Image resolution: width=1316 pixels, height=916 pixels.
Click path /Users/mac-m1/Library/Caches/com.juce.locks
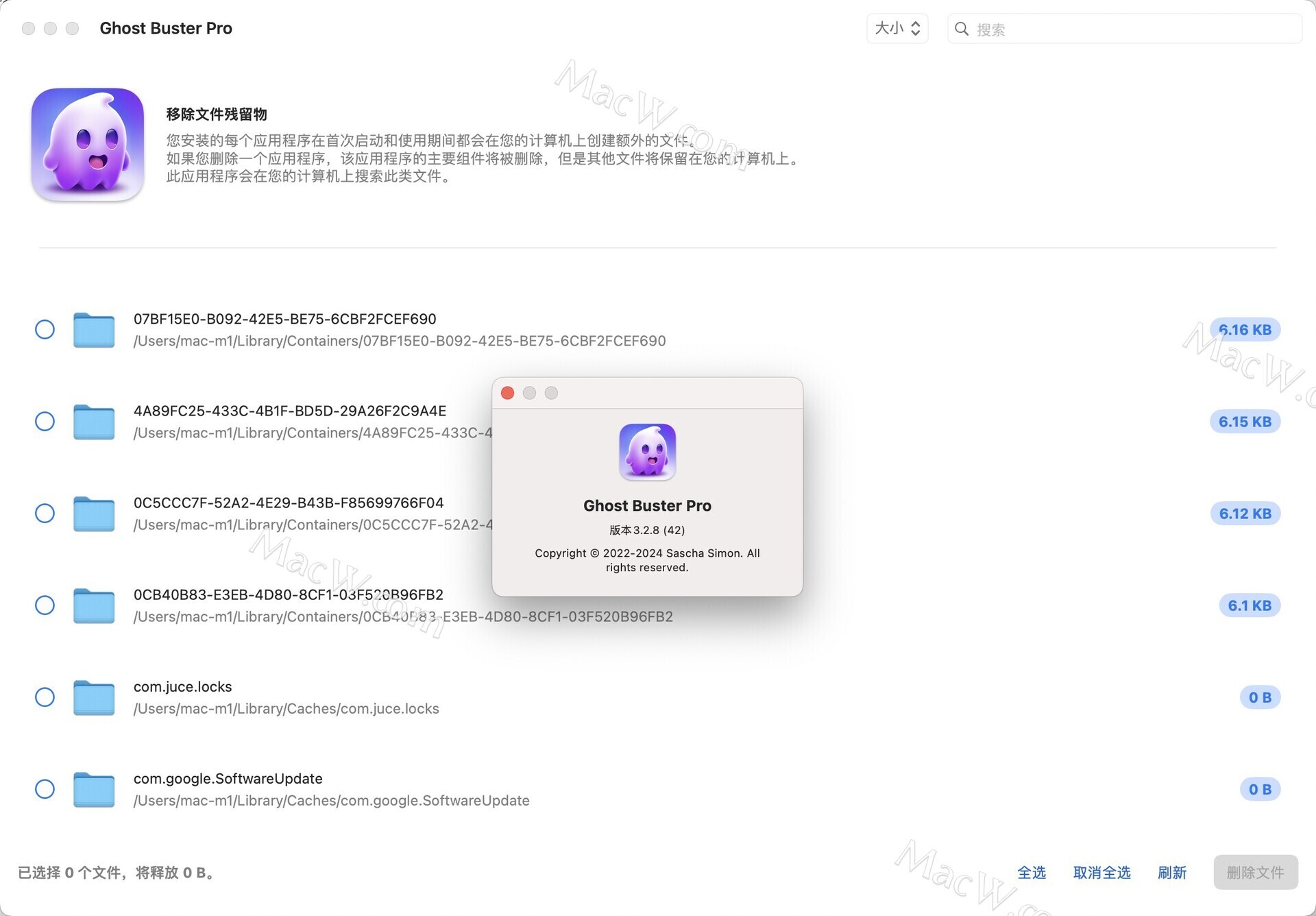point(286,708)
